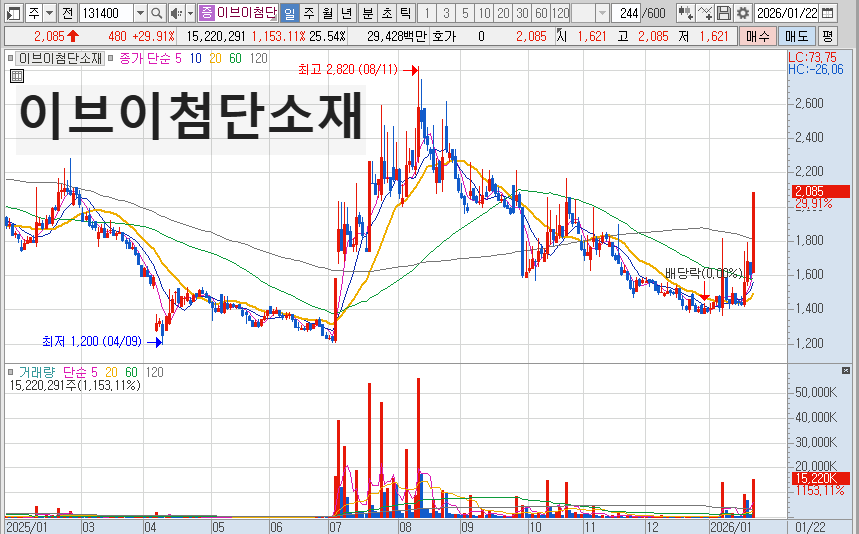
Task: Switch to the 월 monthly chart period
Action: 328,13
